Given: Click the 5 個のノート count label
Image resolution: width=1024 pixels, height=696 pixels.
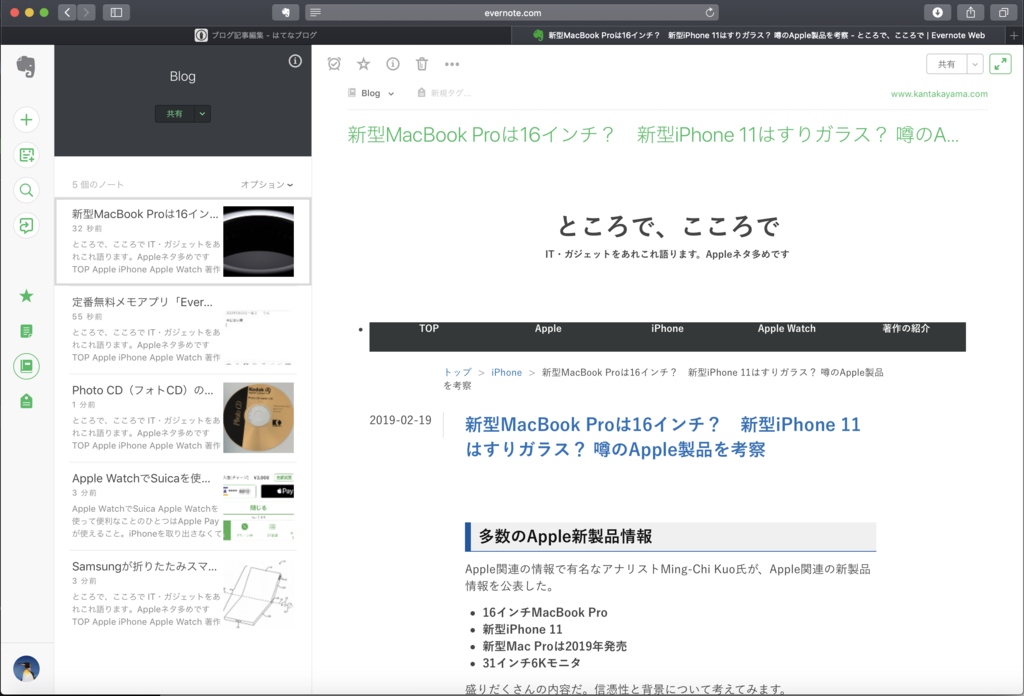Looking at the screenshot, I should pos(98,185).
